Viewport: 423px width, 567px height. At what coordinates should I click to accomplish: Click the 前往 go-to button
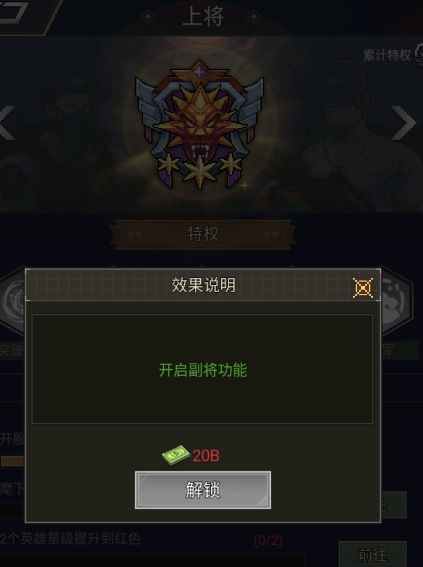click(x=373, y=554)
